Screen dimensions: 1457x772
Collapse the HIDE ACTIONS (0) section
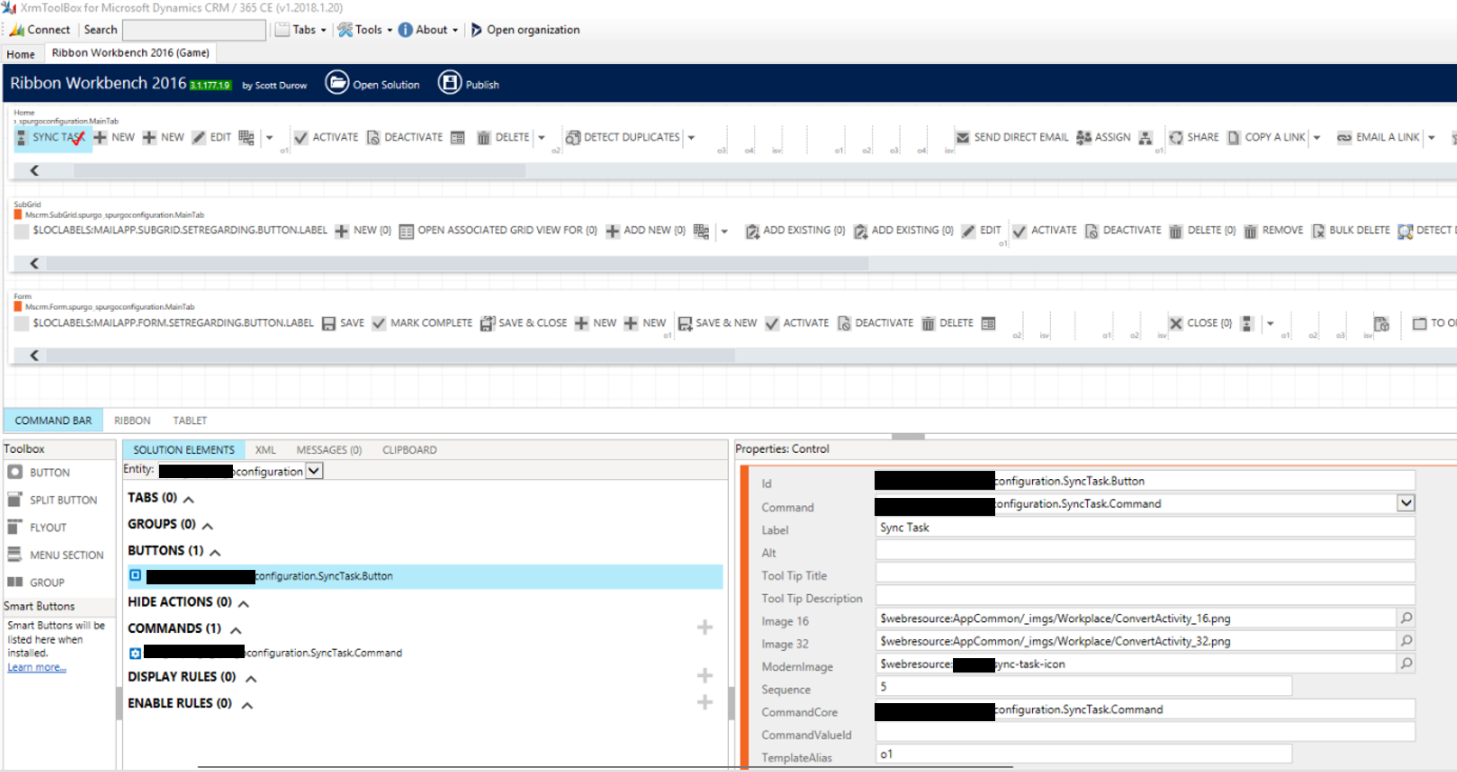pyautogui.click(x=243, y=604)
